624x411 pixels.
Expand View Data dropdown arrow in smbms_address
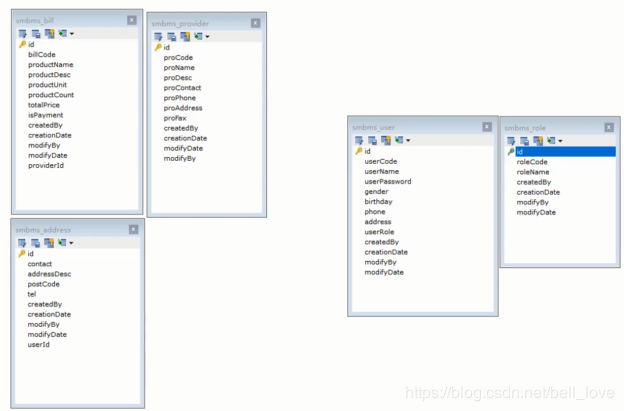[x=71, y=243]
